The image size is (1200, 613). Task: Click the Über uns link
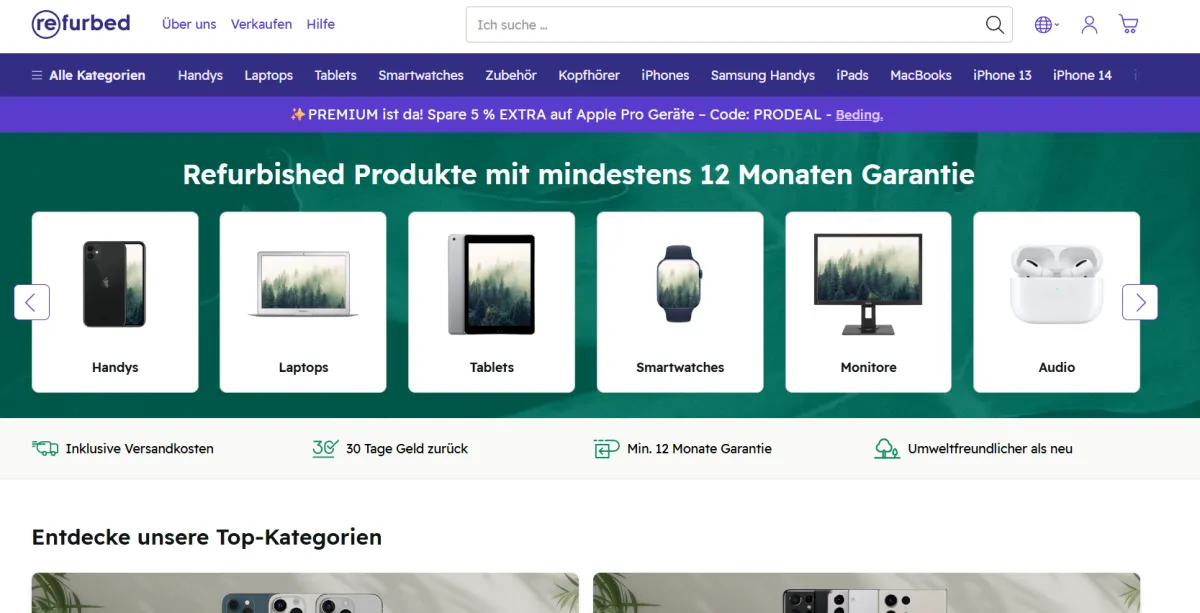189,24
